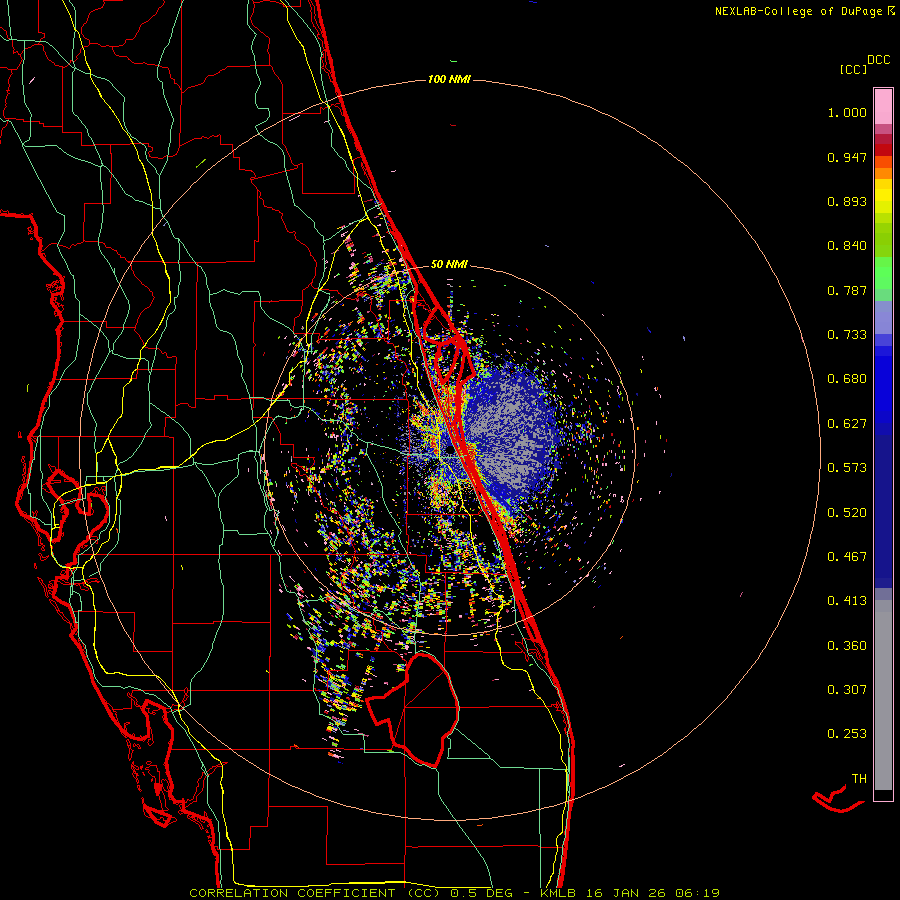The height and width of the screenshot is (900, 900).
Task: Click the KMLB radar site identifier
Action: tap(558, 893)
